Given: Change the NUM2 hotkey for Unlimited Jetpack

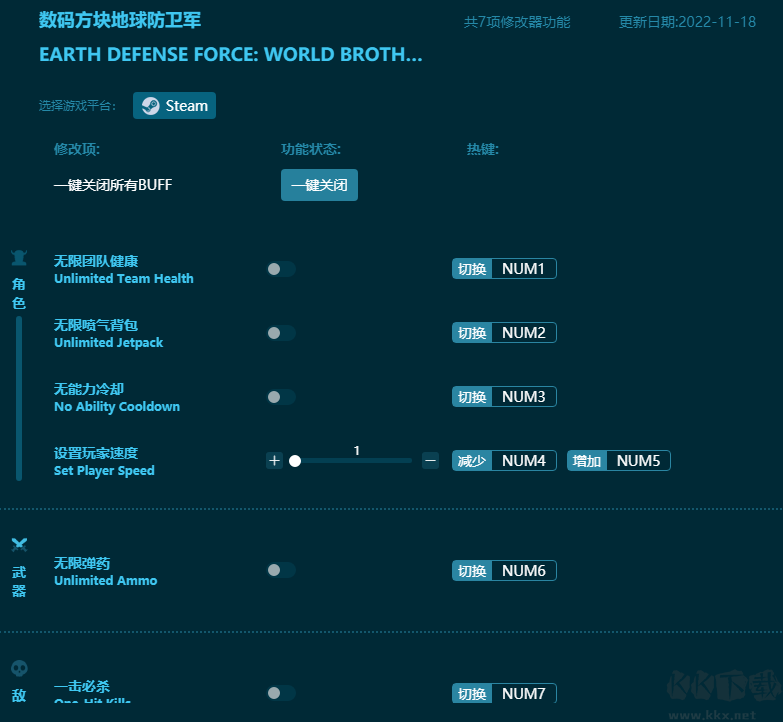Looking at the screenshot, I should point(523,333).
